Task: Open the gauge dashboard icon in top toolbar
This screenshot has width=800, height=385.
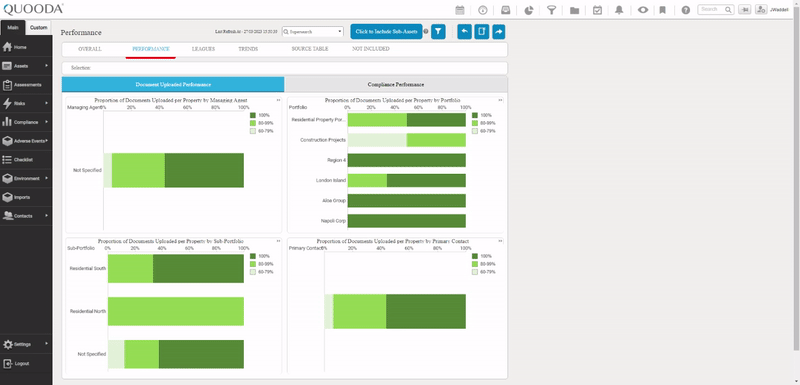Action: tap(483, 10)
